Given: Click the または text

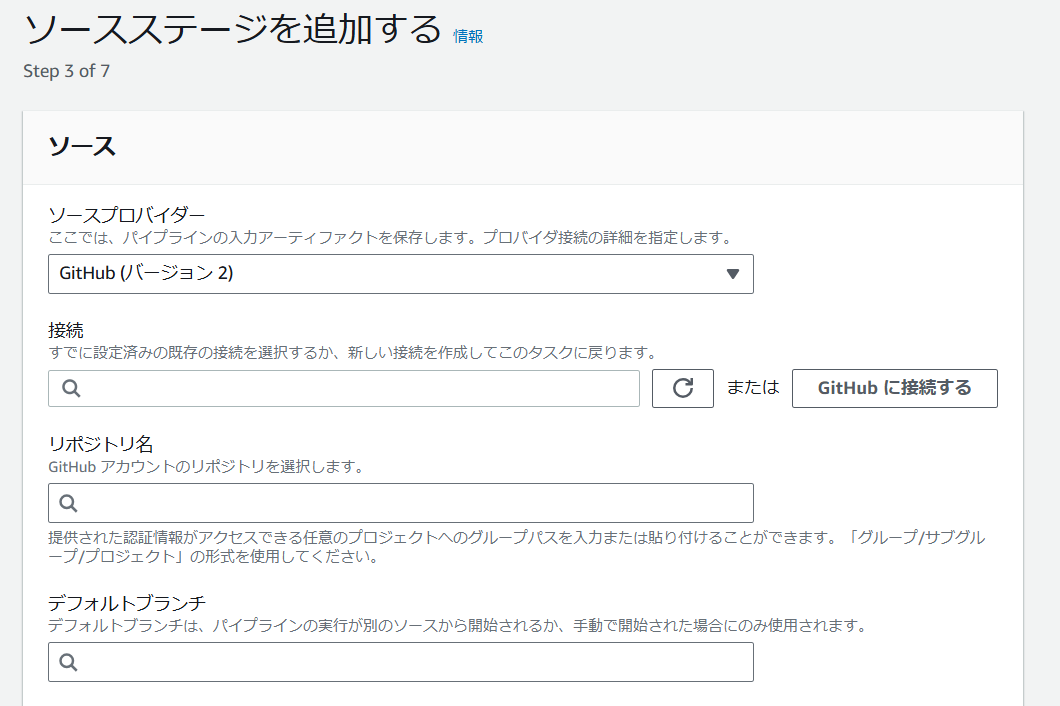Looking at the screenshot, I should (753, 387).
